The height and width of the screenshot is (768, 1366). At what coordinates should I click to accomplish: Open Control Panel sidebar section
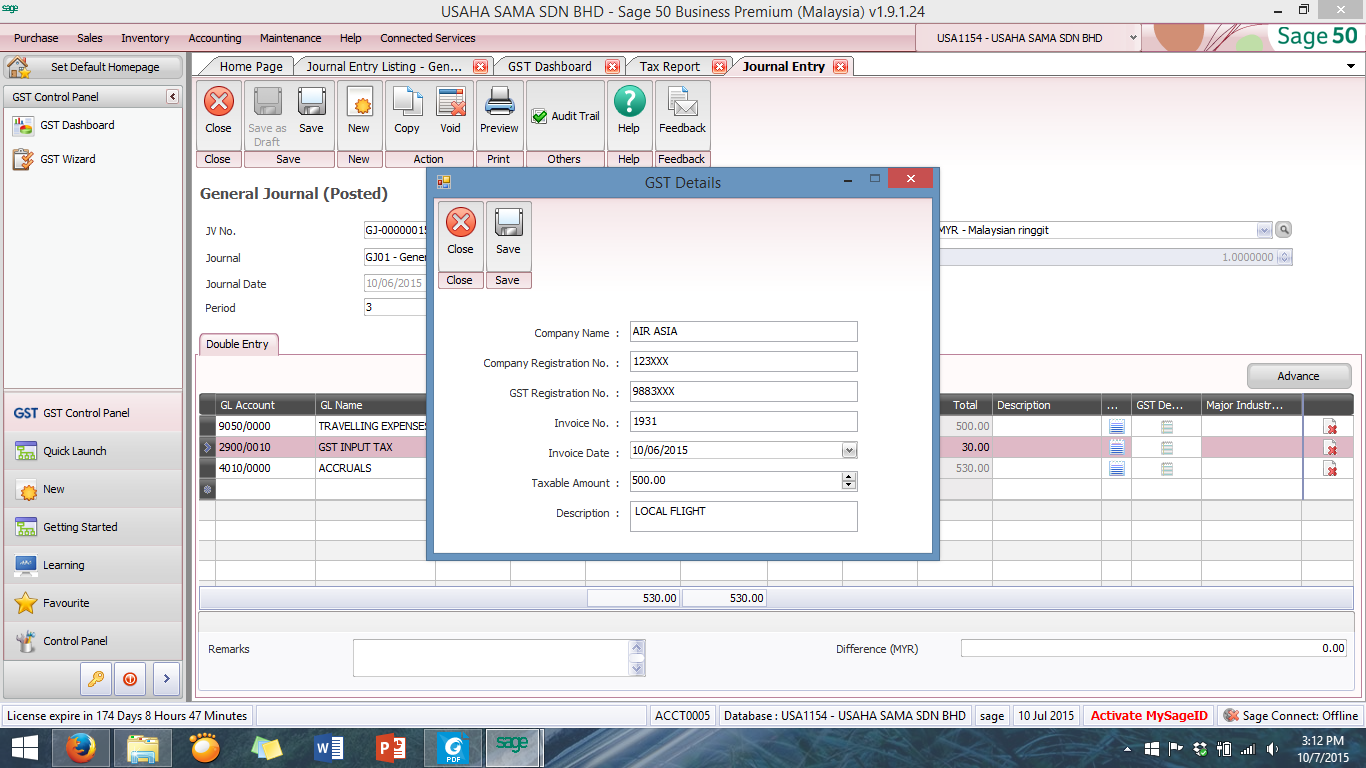[93, 641]
